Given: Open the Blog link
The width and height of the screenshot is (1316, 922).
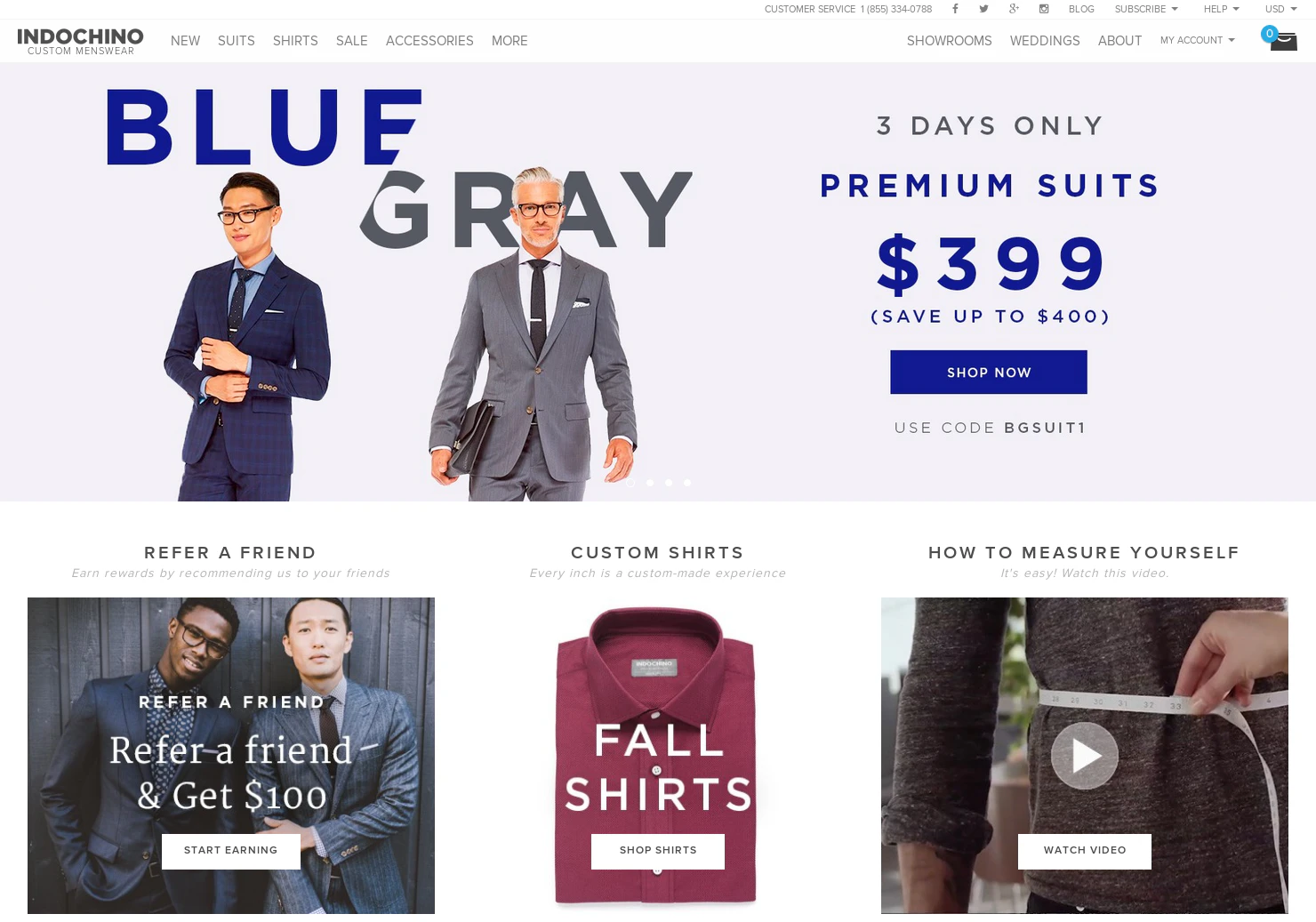Looking at the screenshot, I should [1081, 9].
